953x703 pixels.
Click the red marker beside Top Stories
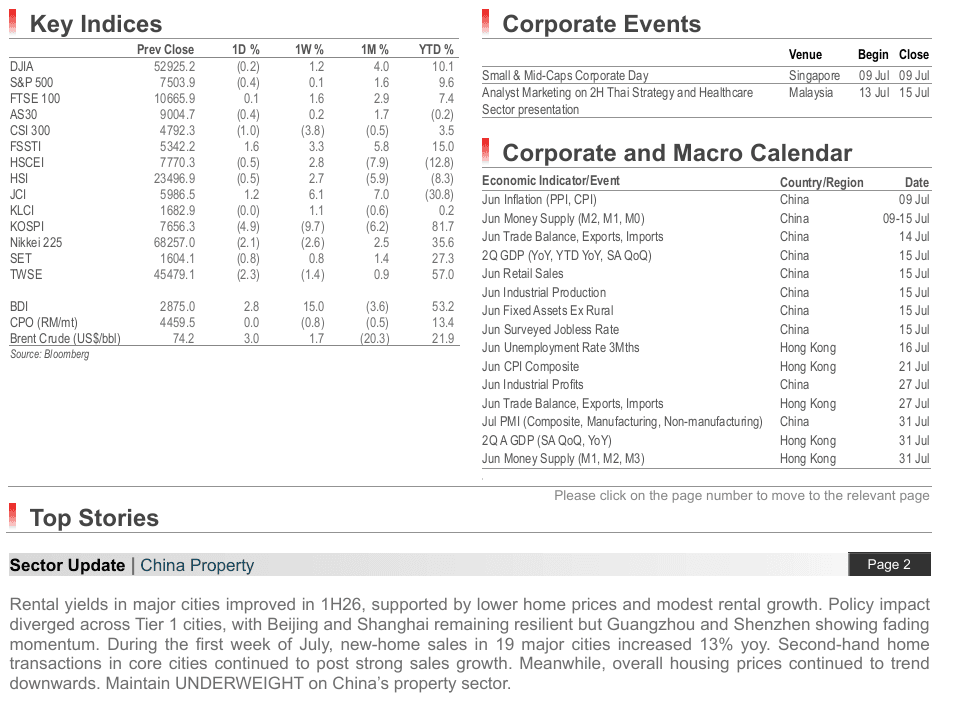[13, 516]
